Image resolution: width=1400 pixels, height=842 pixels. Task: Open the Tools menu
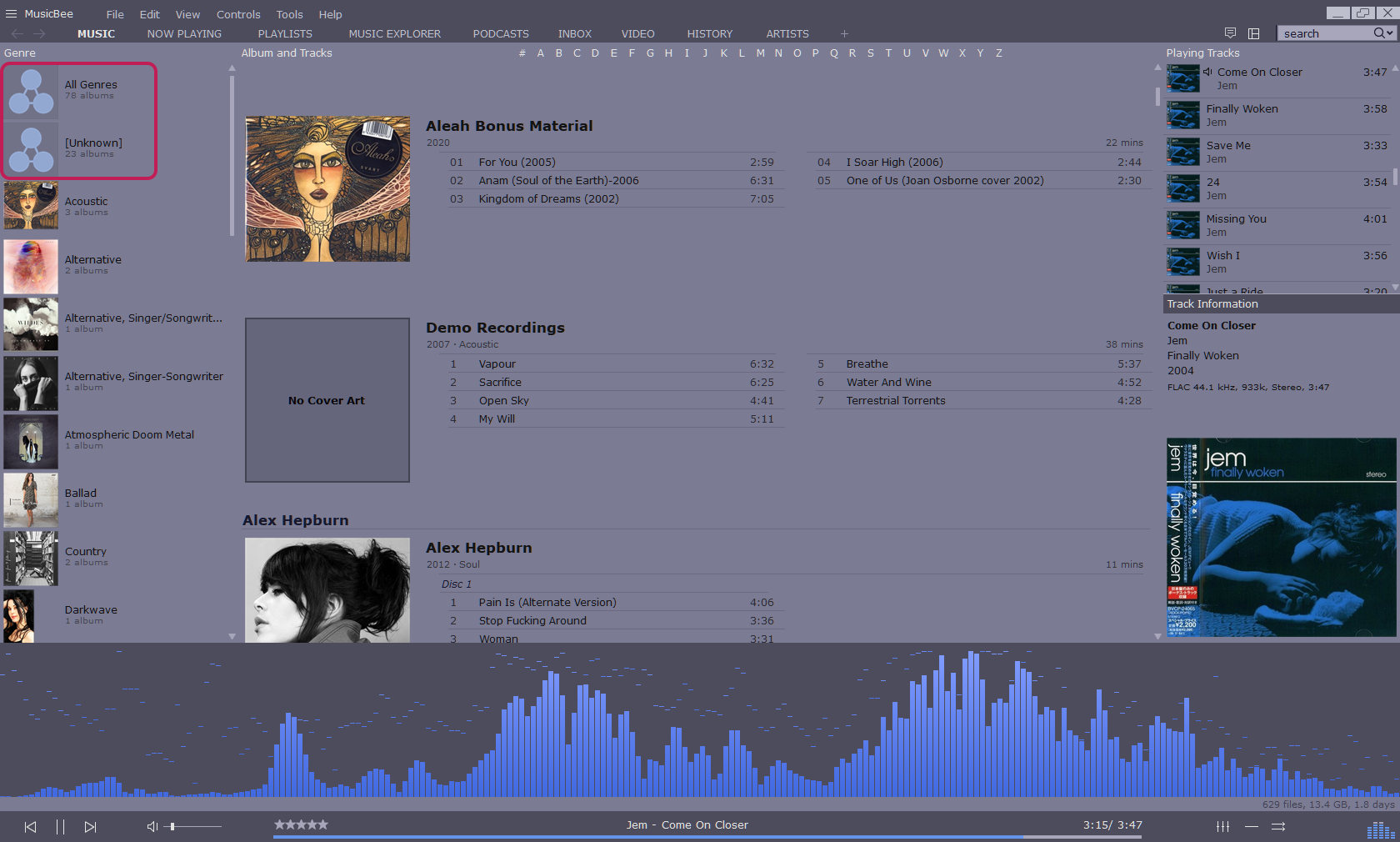pyautogui.click(x=289, y=14)
